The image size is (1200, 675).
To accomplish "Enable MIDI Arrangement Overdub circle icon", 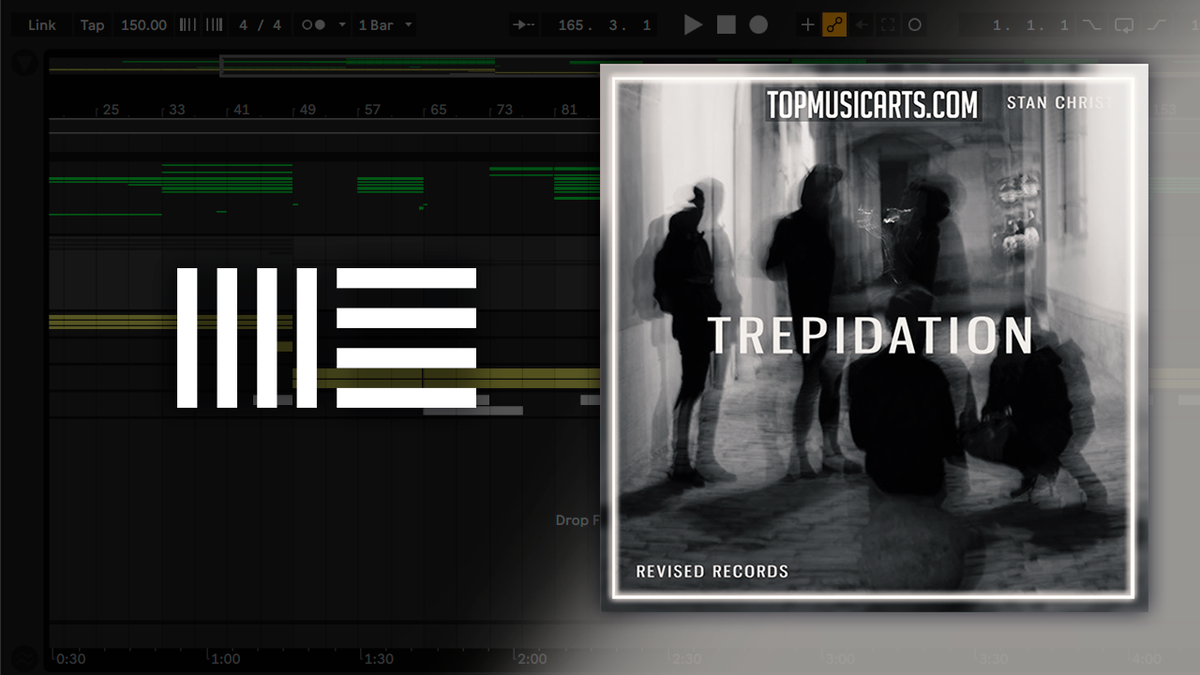I will tap(916, 24).
